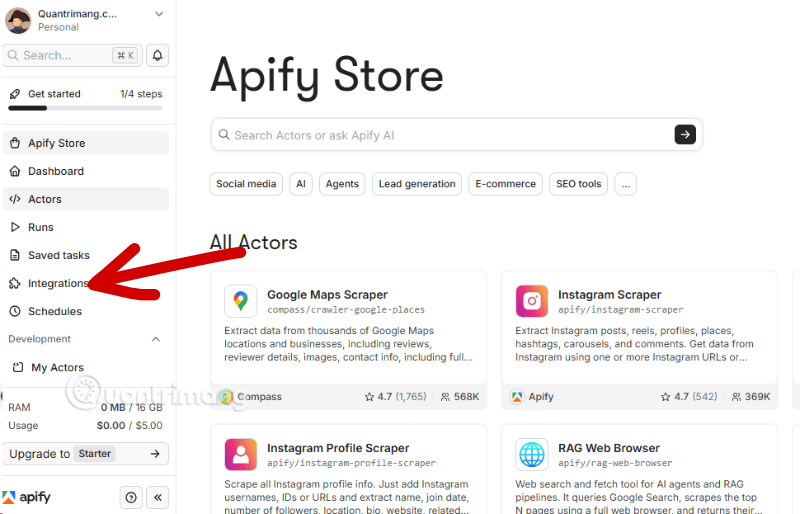Open Integrations in the sidebar
Viewport: 800px width, 514px height.
point(86,283)
